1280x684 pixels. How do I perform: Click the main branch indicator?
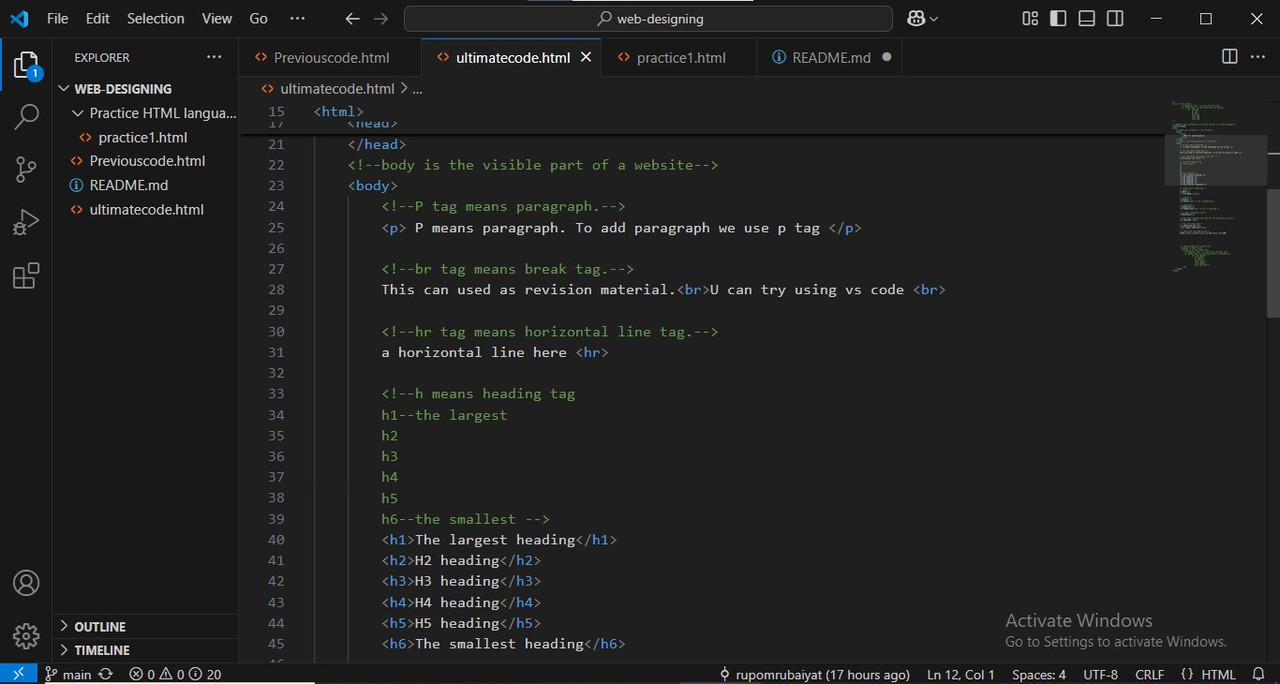pyautogui.click(x=68, y=674)
